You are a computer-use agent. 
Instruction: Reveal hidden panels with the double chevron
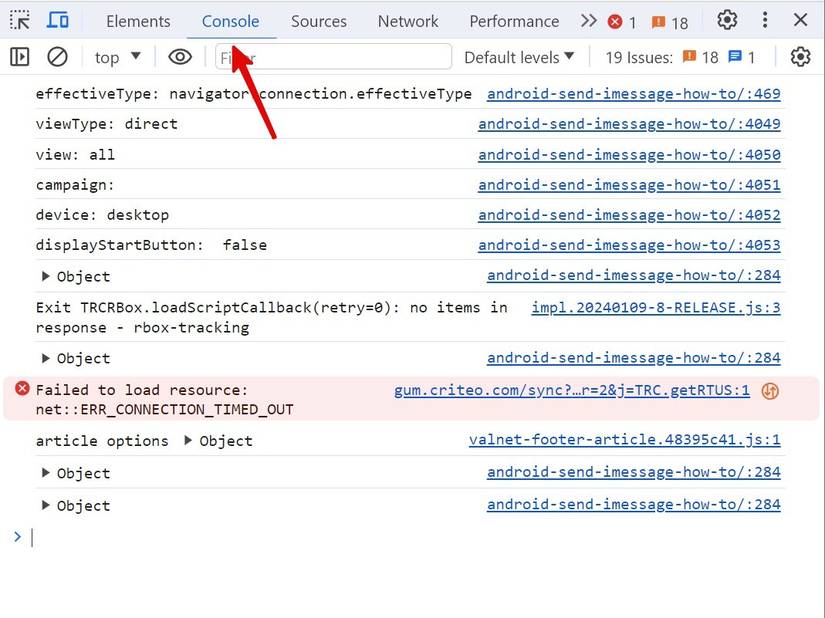click(589, 19)
